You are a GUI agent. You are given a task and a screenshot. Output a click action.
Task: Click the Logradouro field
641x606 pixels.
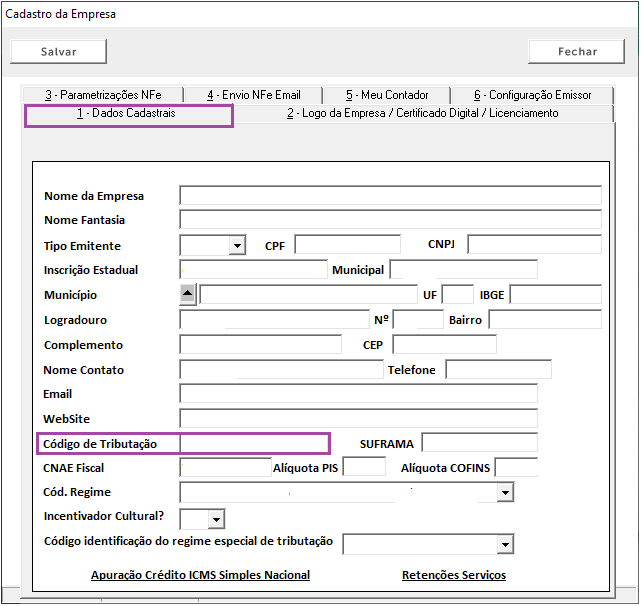(274, 319)
